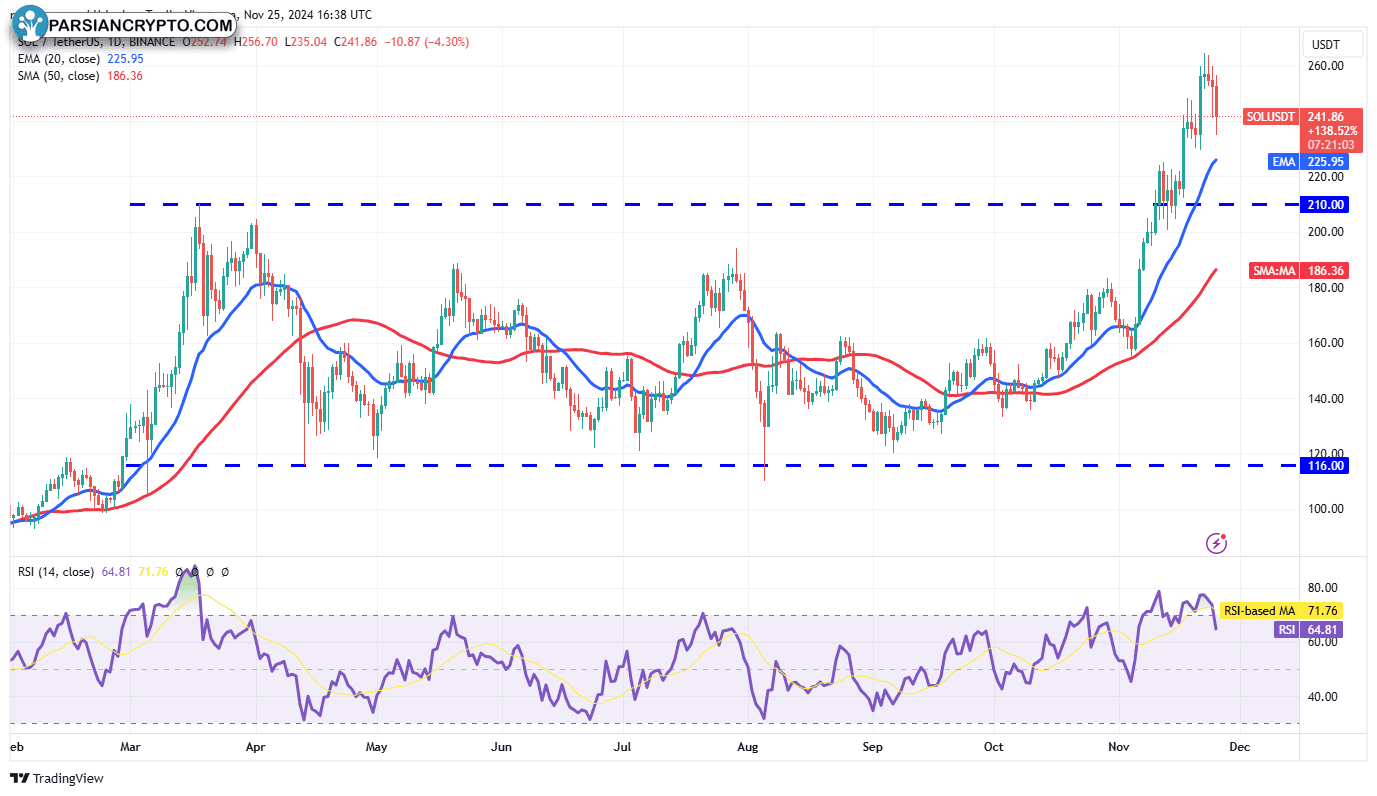The height and width of the screenshot is (796, 1377).
Task: Click the 07:21:03 countdown timer on price tag
Action: click(1330, 145)
